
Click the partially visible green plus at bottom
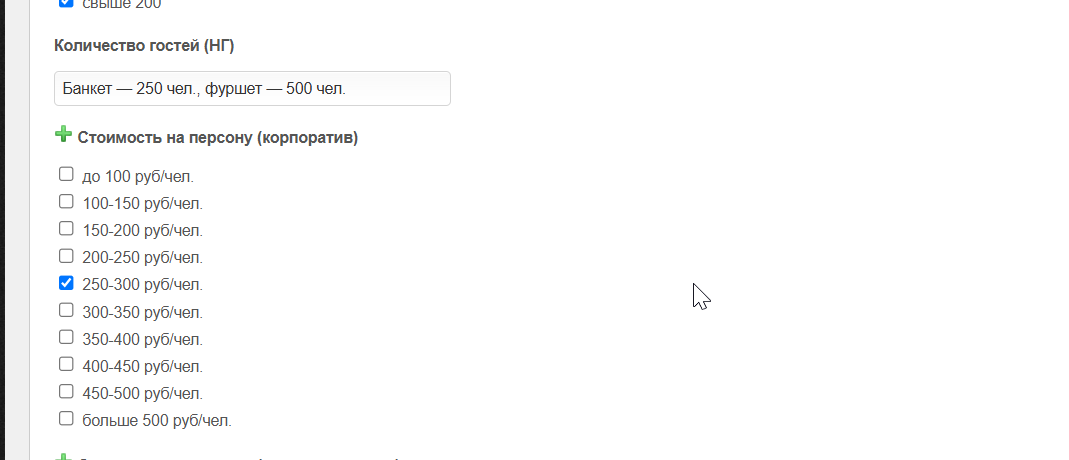pyautogui.click(x=63, y=457)
